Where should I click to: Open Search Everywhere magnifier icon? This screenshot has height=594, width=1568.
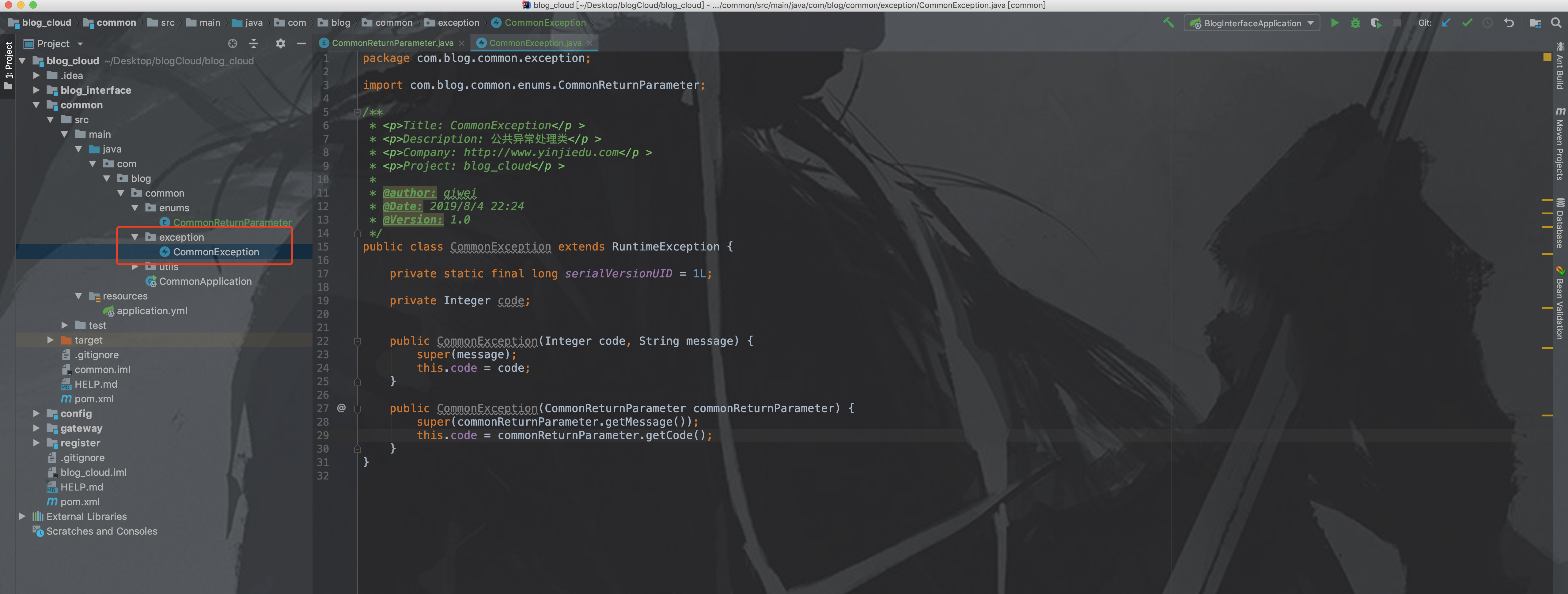[1556, 23]
